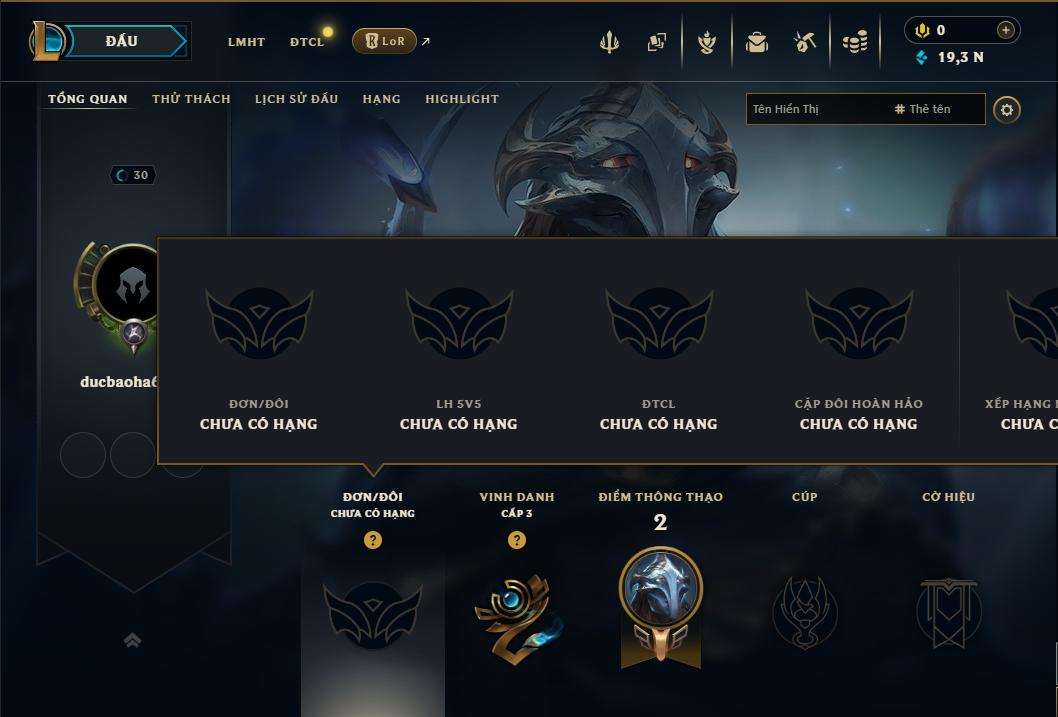Select the mastery champion portrait thumbnail

click(x=661, y=585)
